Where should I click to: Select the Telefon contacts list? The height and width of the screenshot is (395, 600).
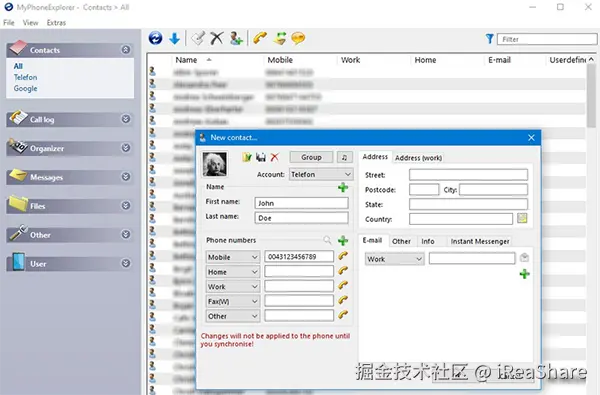point(26,77)
